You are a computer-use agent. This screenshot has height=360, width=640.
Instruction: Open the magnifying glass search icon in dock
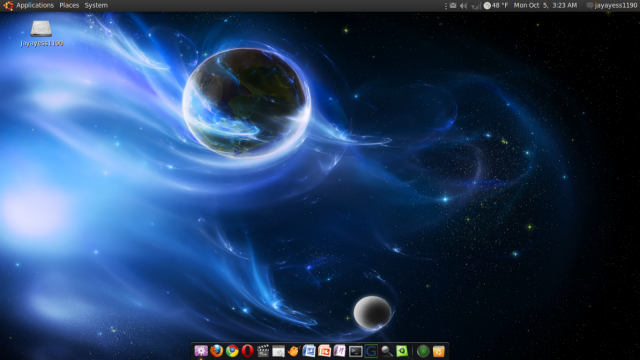click(x=387, y=351)
